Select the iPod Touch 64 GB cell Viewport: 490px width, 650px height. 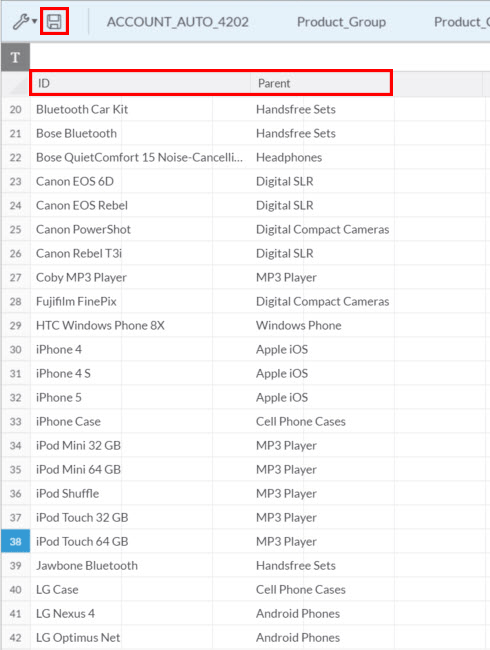click(121, 541)
